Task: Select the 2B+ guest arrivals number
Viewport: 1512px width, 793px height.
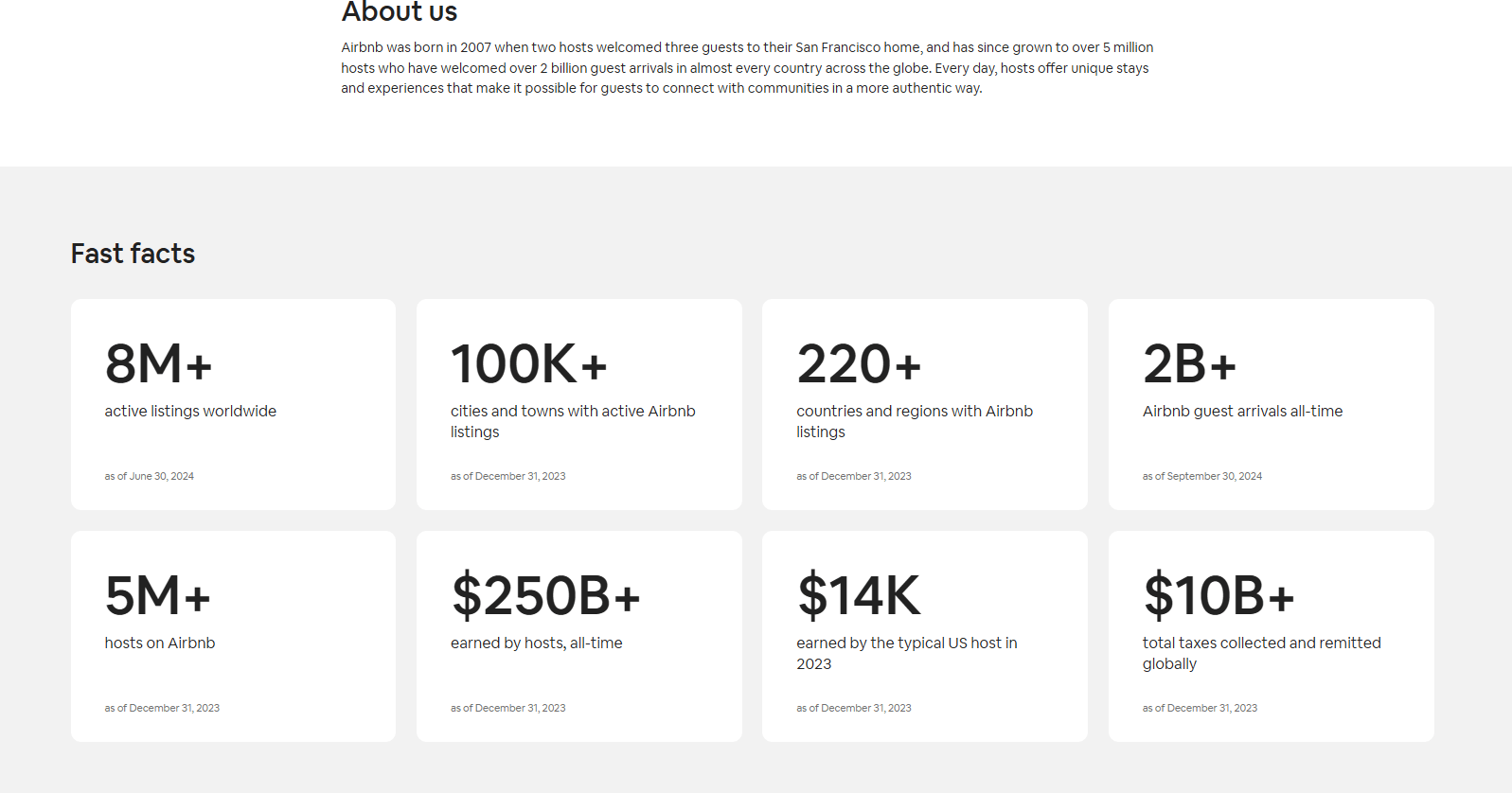Action: [1189, 364]
